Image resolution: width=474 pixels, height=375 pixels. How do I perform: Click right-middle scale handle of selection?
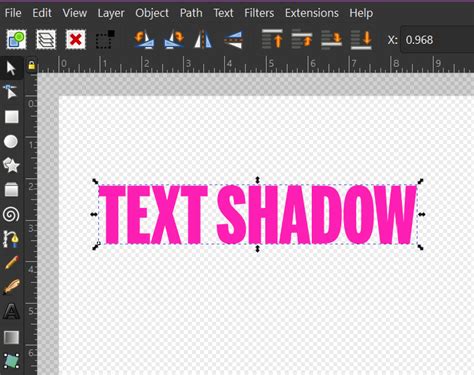coord(422,214)
